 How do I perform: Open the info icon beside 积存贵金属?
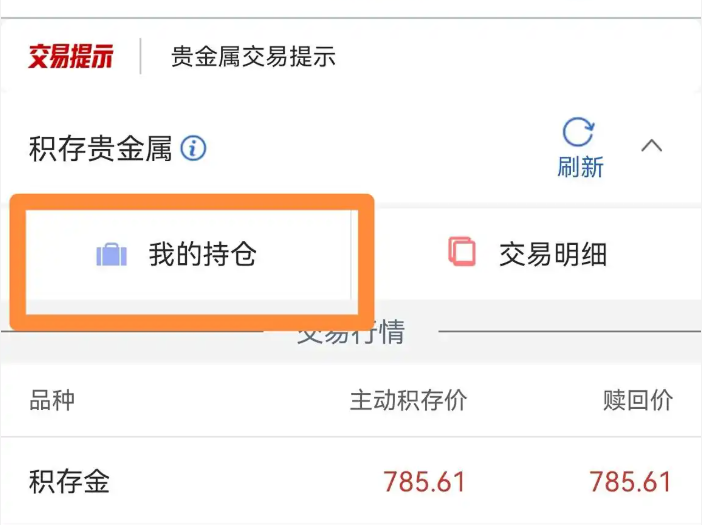click(193, 148)
